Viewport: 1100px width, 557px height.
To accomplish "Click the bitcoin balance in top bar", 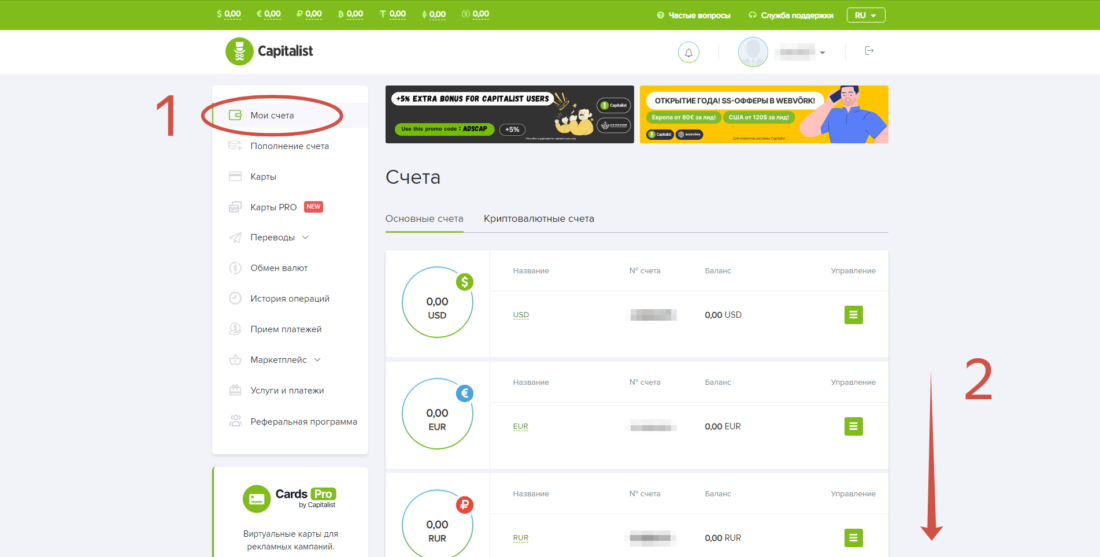I will pos(351,14).
